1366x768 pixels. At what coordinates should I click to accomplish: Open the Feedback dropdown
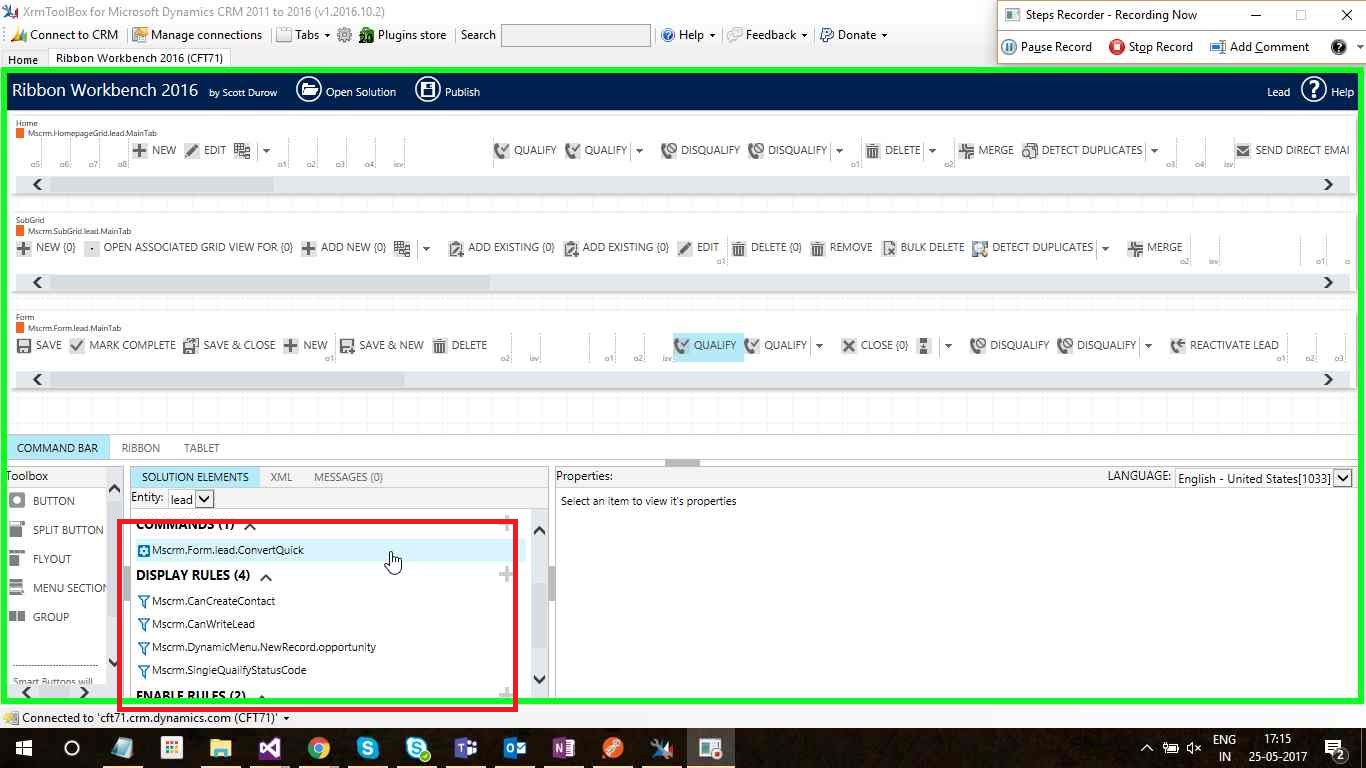(768, 35)
